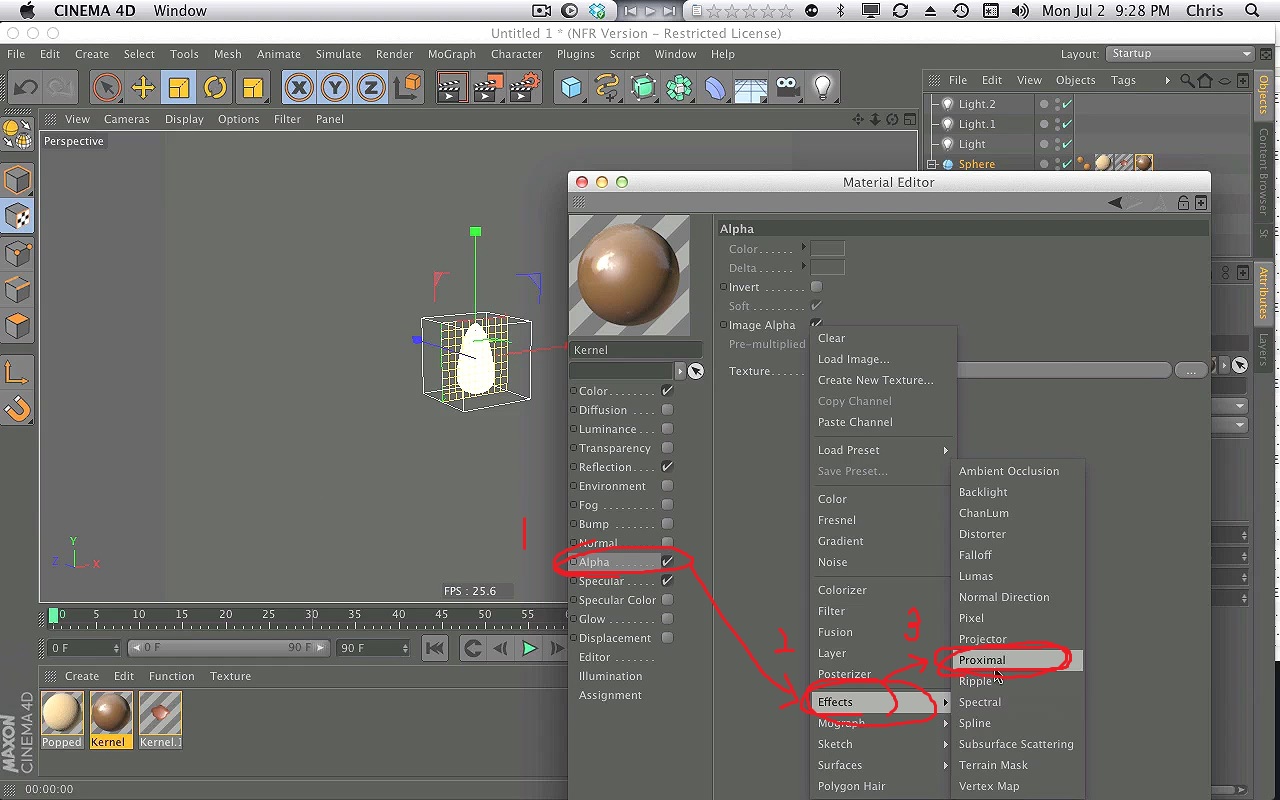This screenshot has width=1280, height=800.
Task: Enable snapping magnet icon
Action: tap(18, 409)
